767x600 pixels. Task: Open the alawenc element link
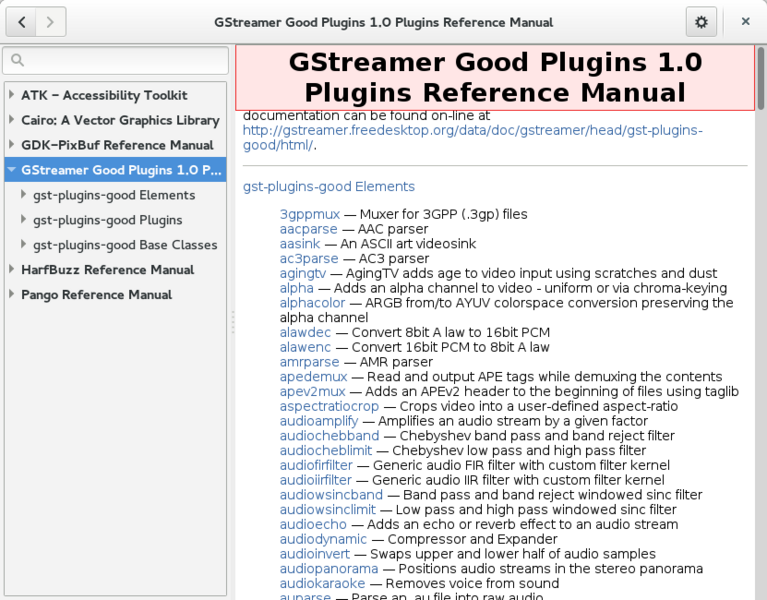[305, 347]
